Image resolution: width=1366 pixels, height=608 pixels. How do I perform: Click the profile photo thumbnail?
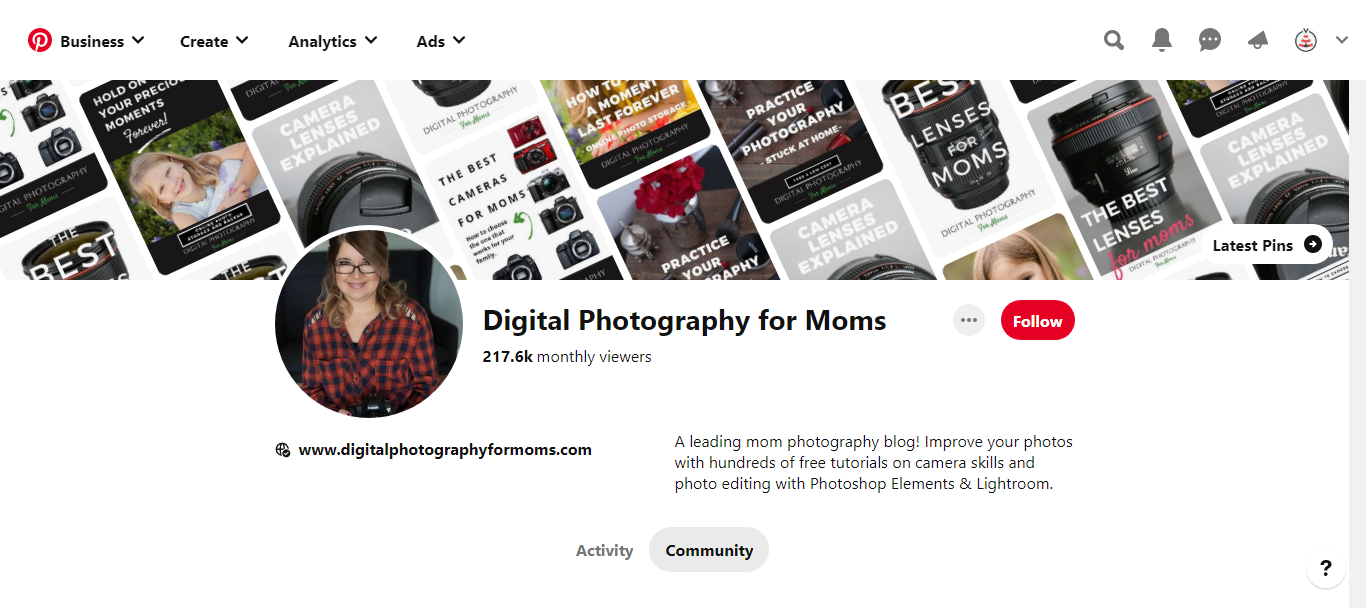tap(369, 324)
